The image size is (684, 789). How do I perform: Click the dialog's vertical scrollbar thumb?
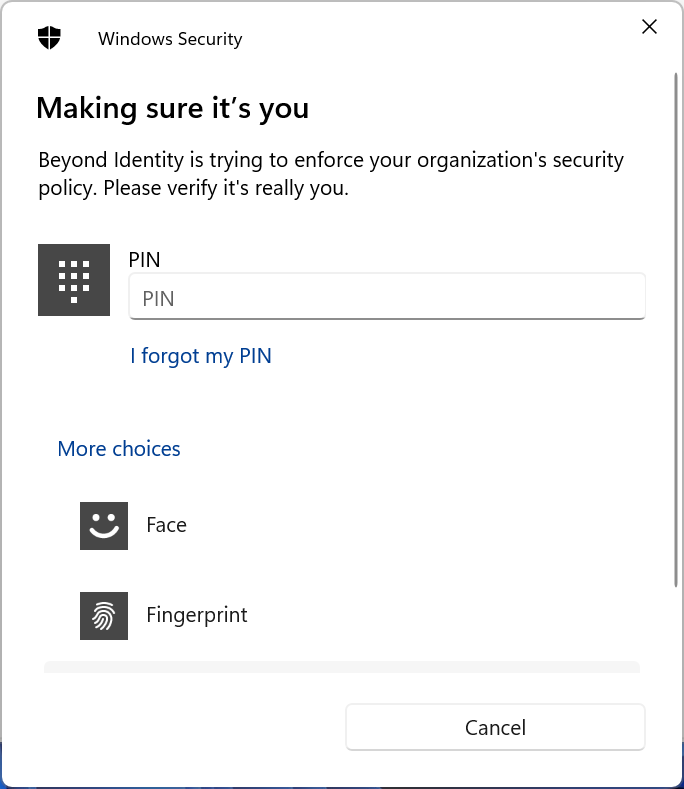(x=676, y=330)
